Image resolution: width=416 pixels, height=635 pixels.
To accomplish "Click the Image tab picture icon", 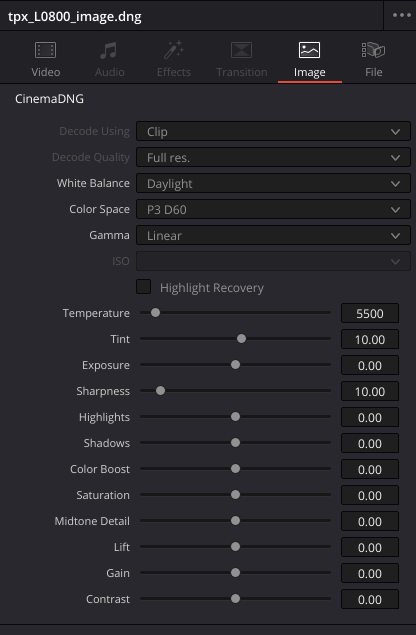I will (309, 50).
